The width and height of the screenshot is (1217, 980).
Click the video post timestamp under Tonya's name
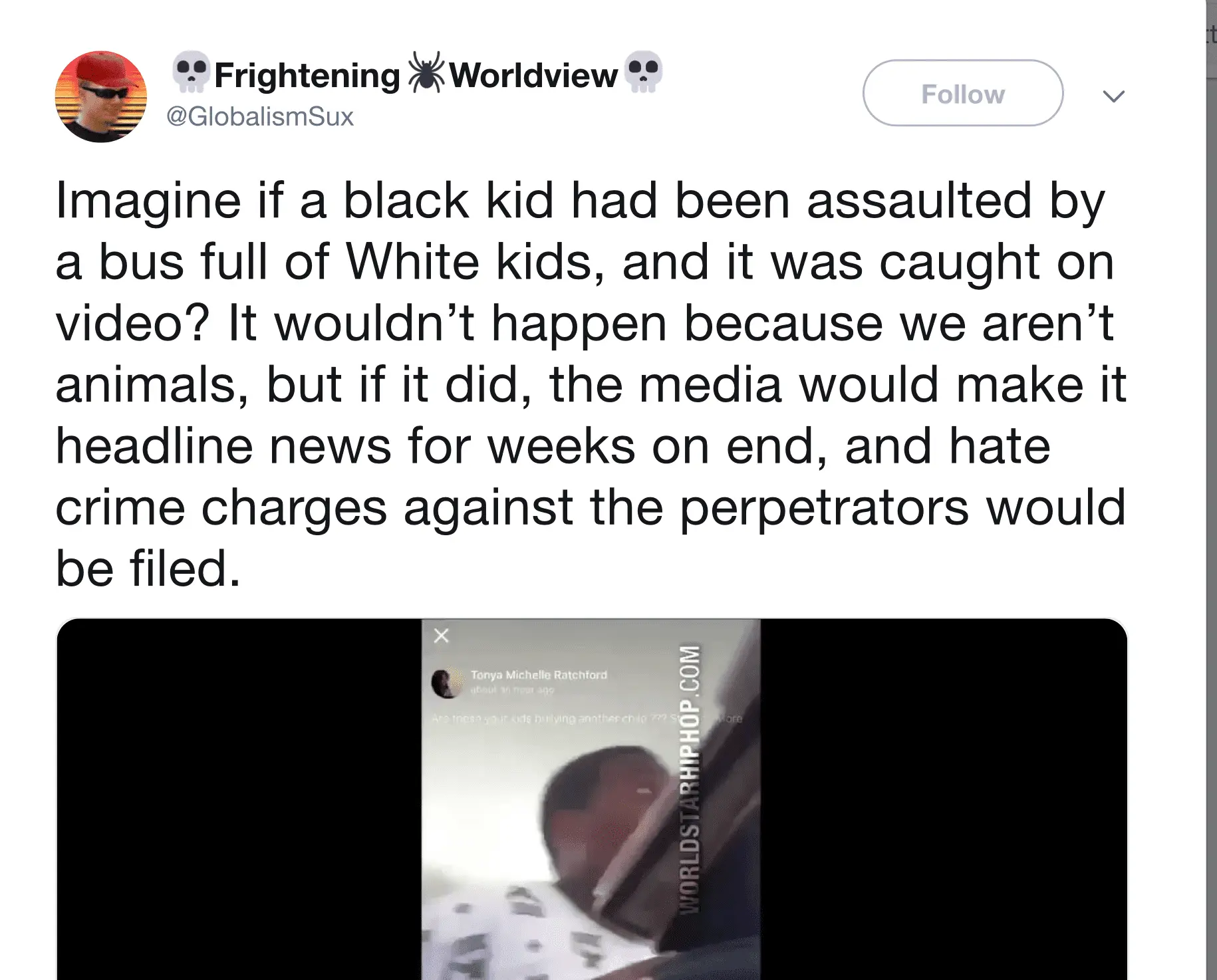pos(512,690)
